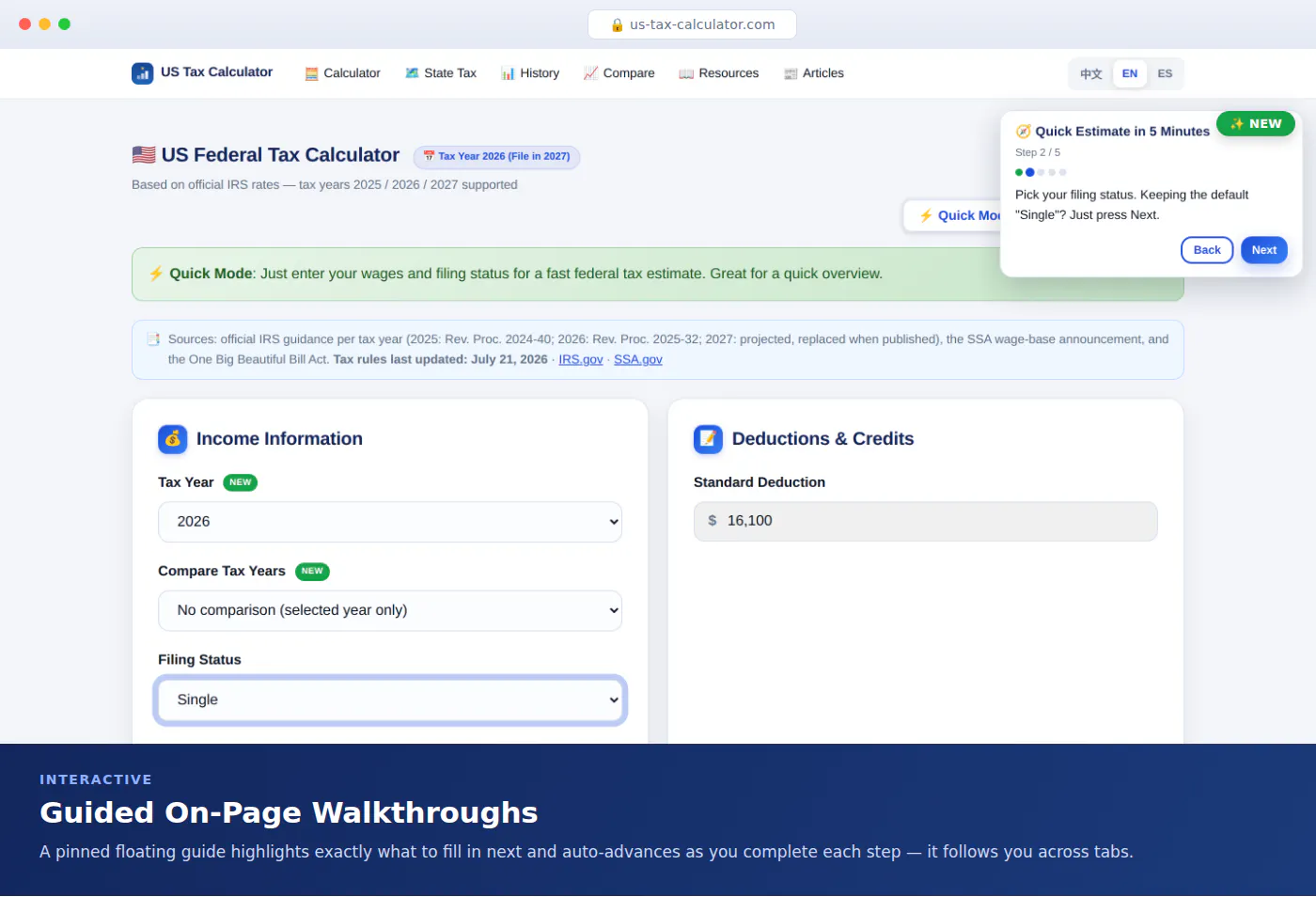
Task: Open the Resources nav item
Action: point(719,73)
